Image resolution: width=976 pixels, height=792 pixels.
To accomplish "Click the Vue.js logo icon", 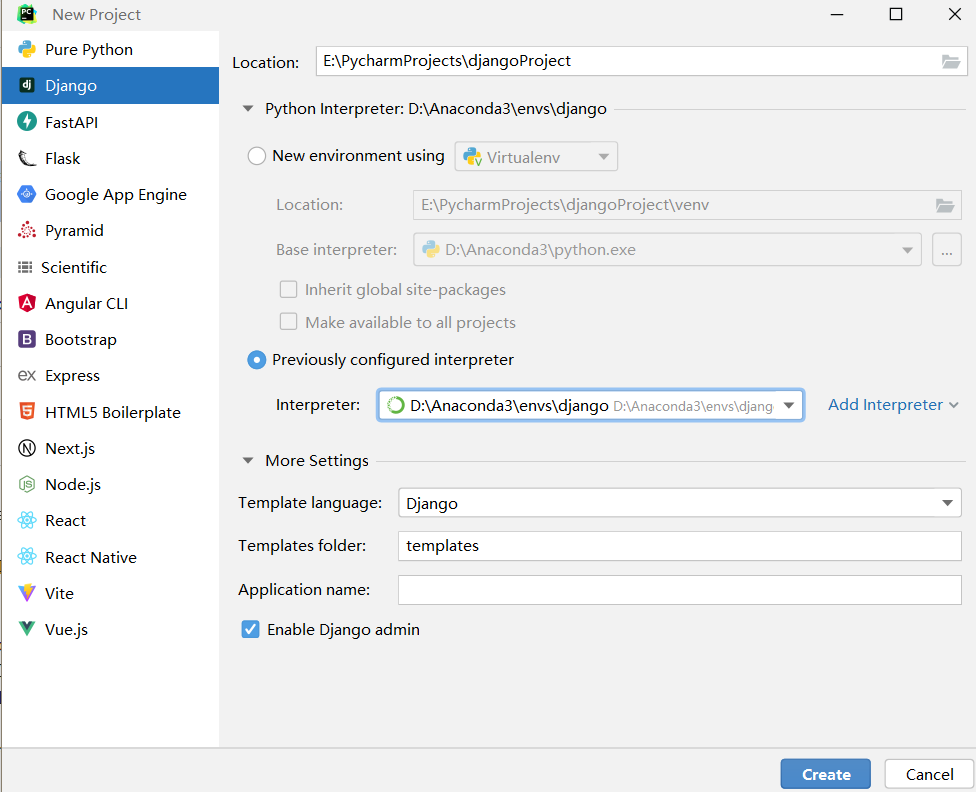I will [27, 629].
